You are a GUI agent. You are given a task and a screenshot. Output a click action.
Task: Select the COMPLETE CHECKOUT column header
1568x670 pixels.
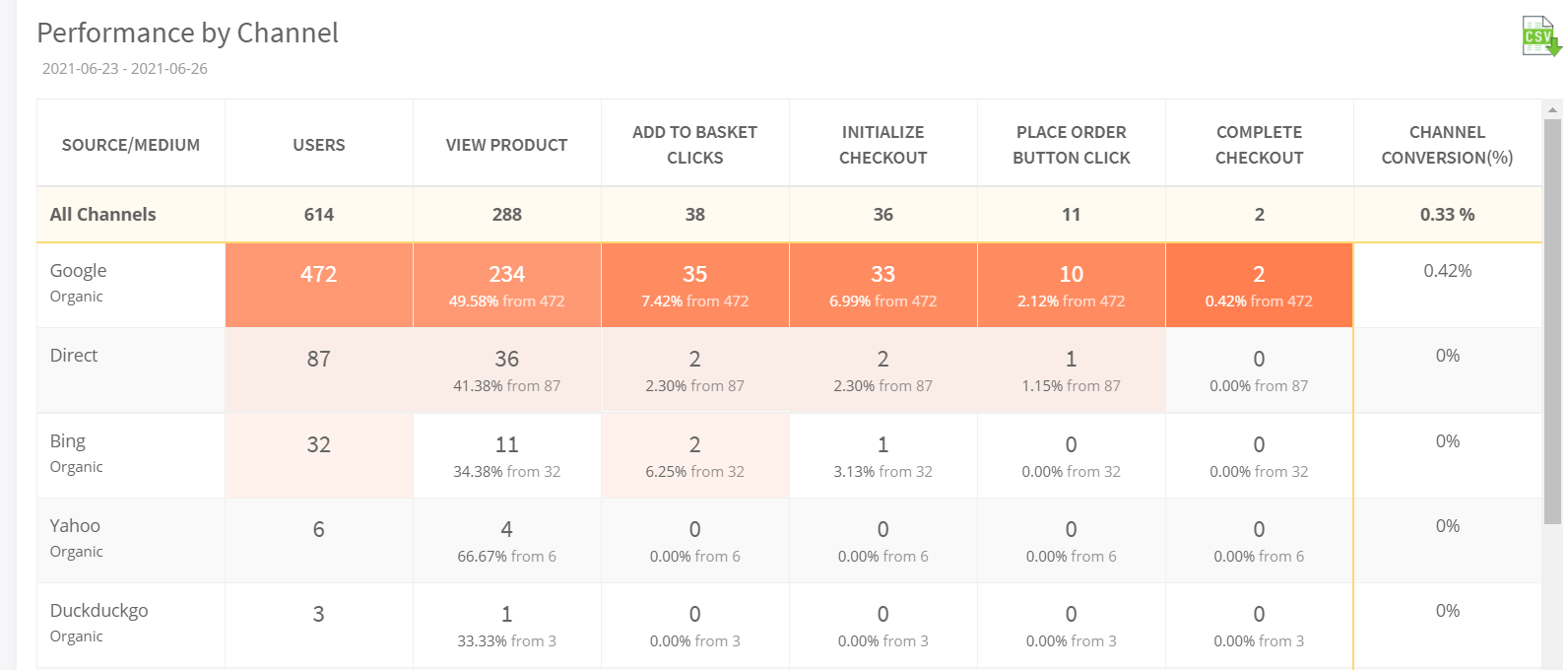pyautogui.click(x=1259, y=145)
